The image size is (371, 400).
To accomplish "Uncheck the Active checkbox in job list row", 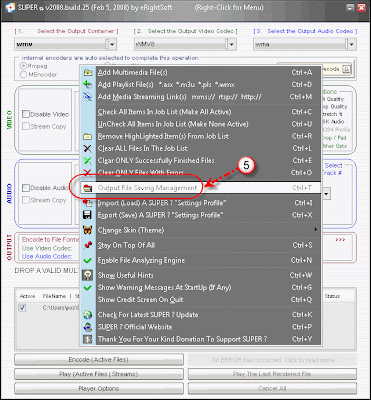I will (x=22, y=308).
